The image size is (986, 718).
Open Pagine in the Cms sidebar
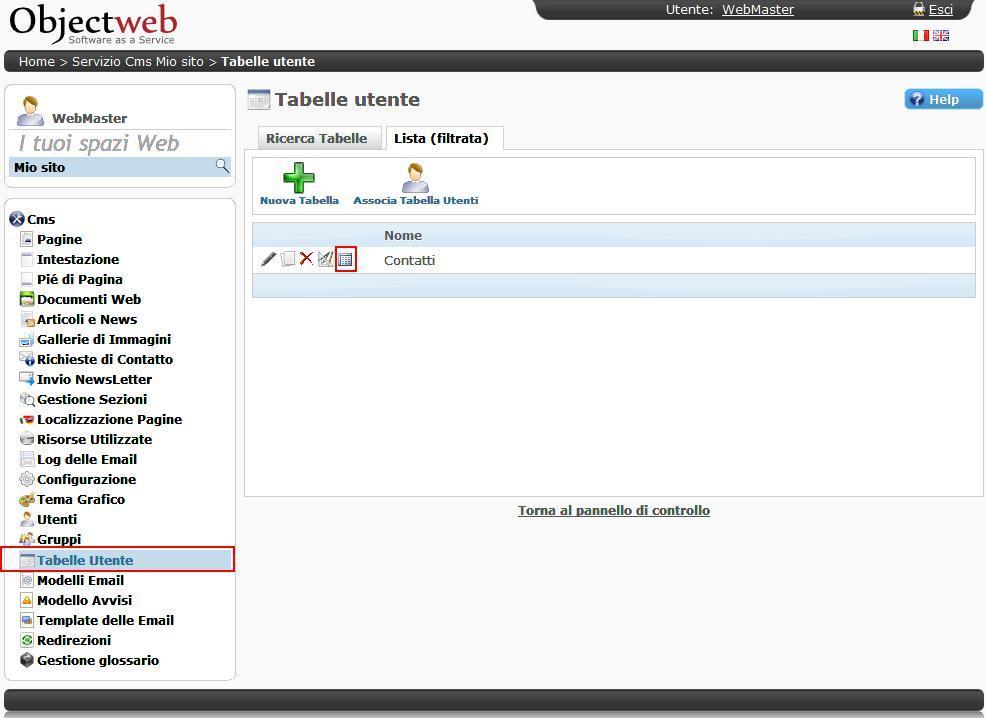[59, 240]
